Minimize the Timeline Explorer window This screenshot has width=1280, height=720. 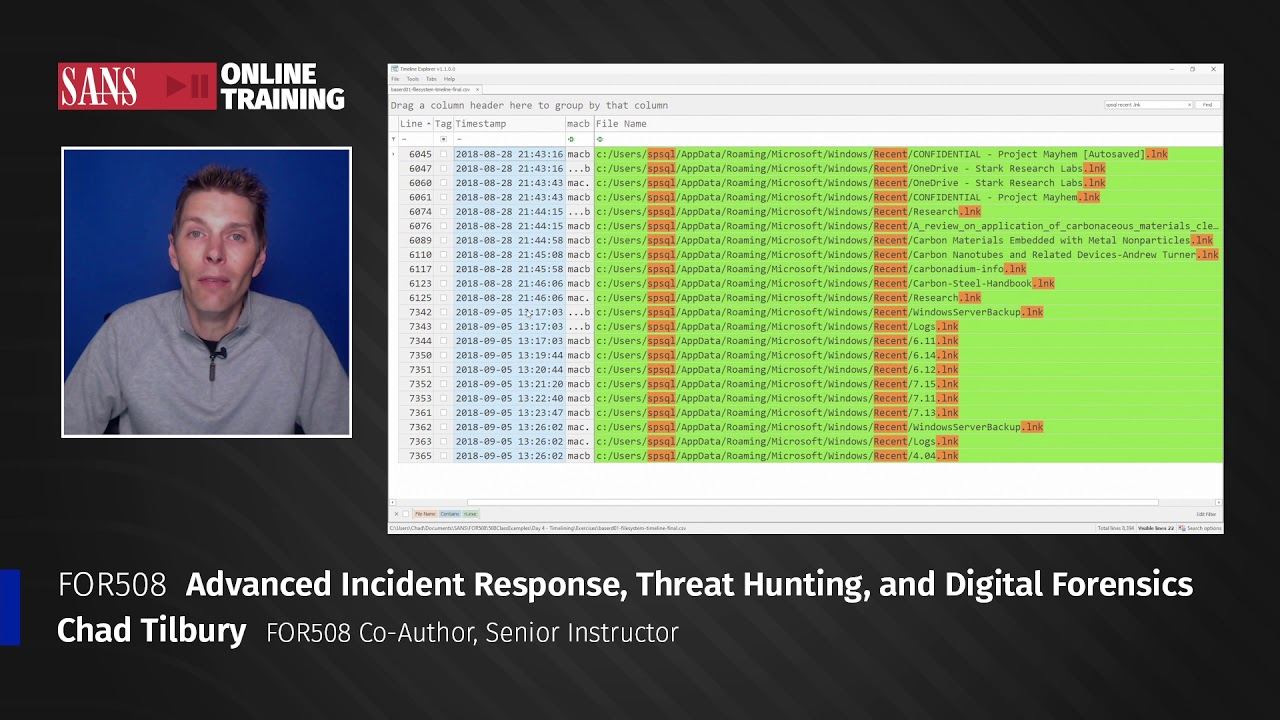coord(1171,69)
